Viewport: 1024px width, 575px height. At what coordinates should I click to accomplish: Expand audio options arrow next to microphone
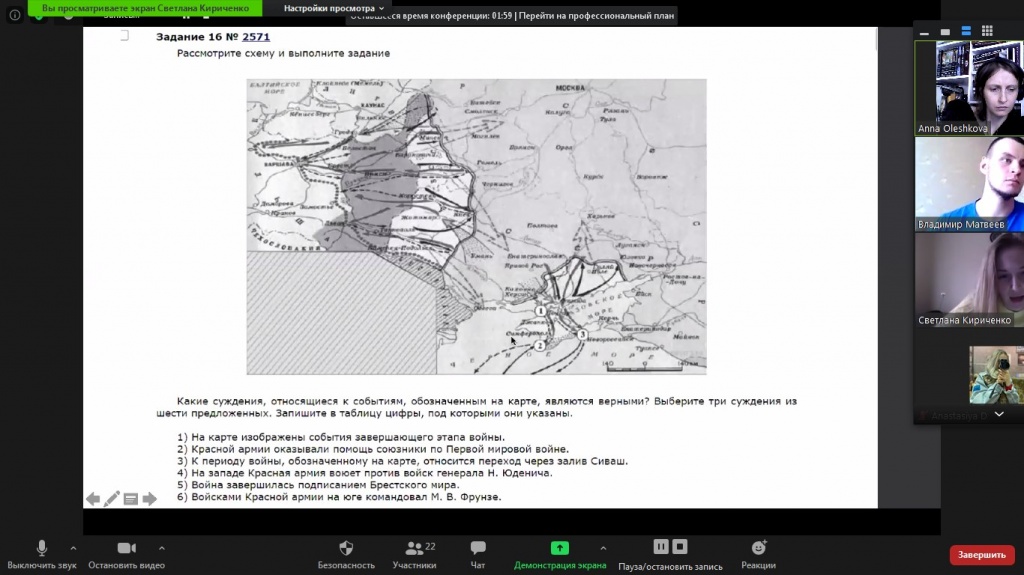[73, 548]
